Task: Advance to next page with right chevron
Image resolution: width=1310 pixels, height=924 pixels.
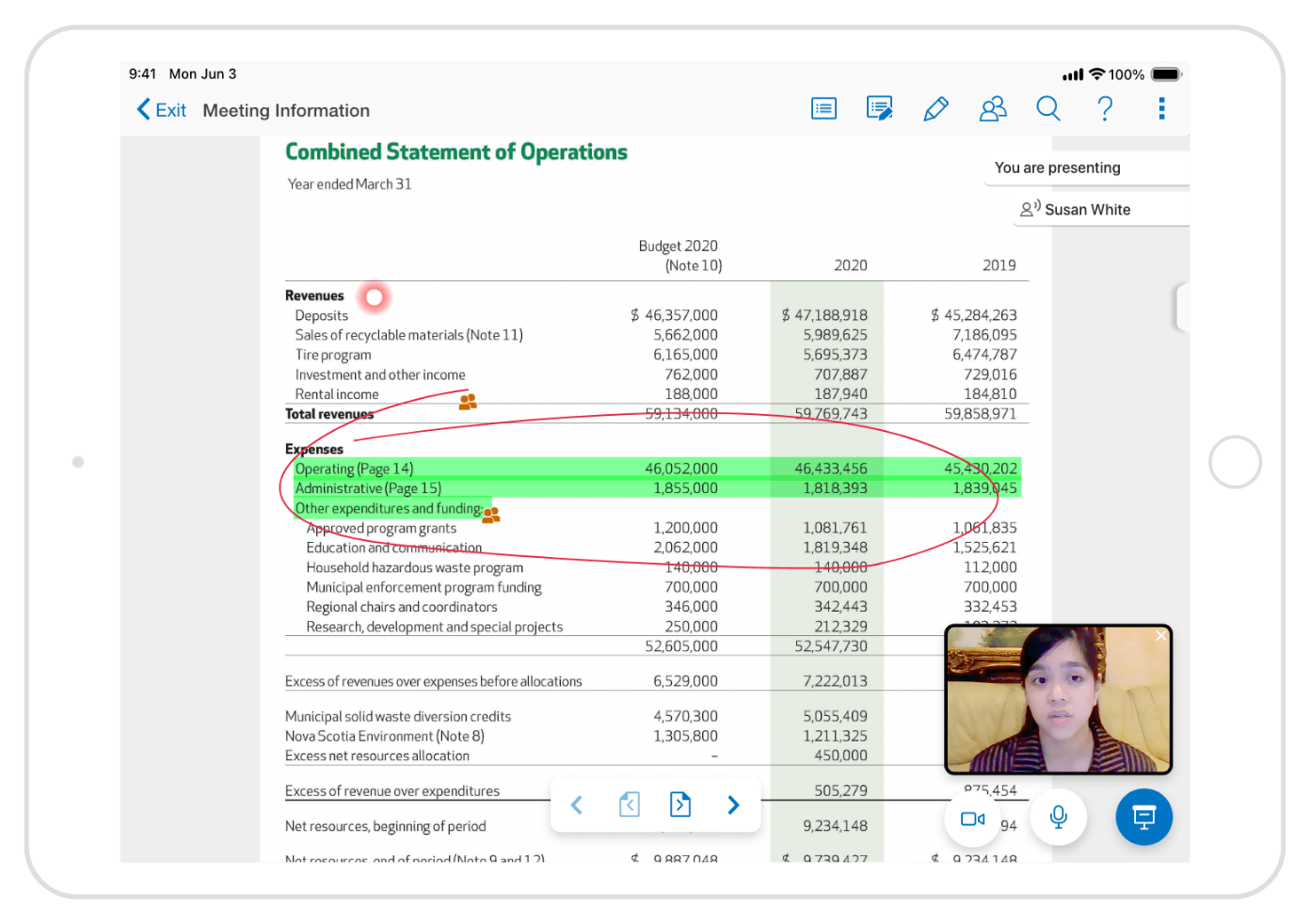Action: [733, 805]
